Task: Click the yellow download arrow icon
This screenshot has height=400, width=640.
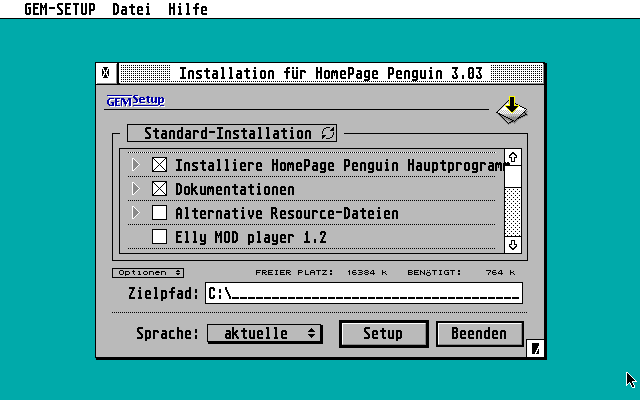Action: tap(512, 110)
